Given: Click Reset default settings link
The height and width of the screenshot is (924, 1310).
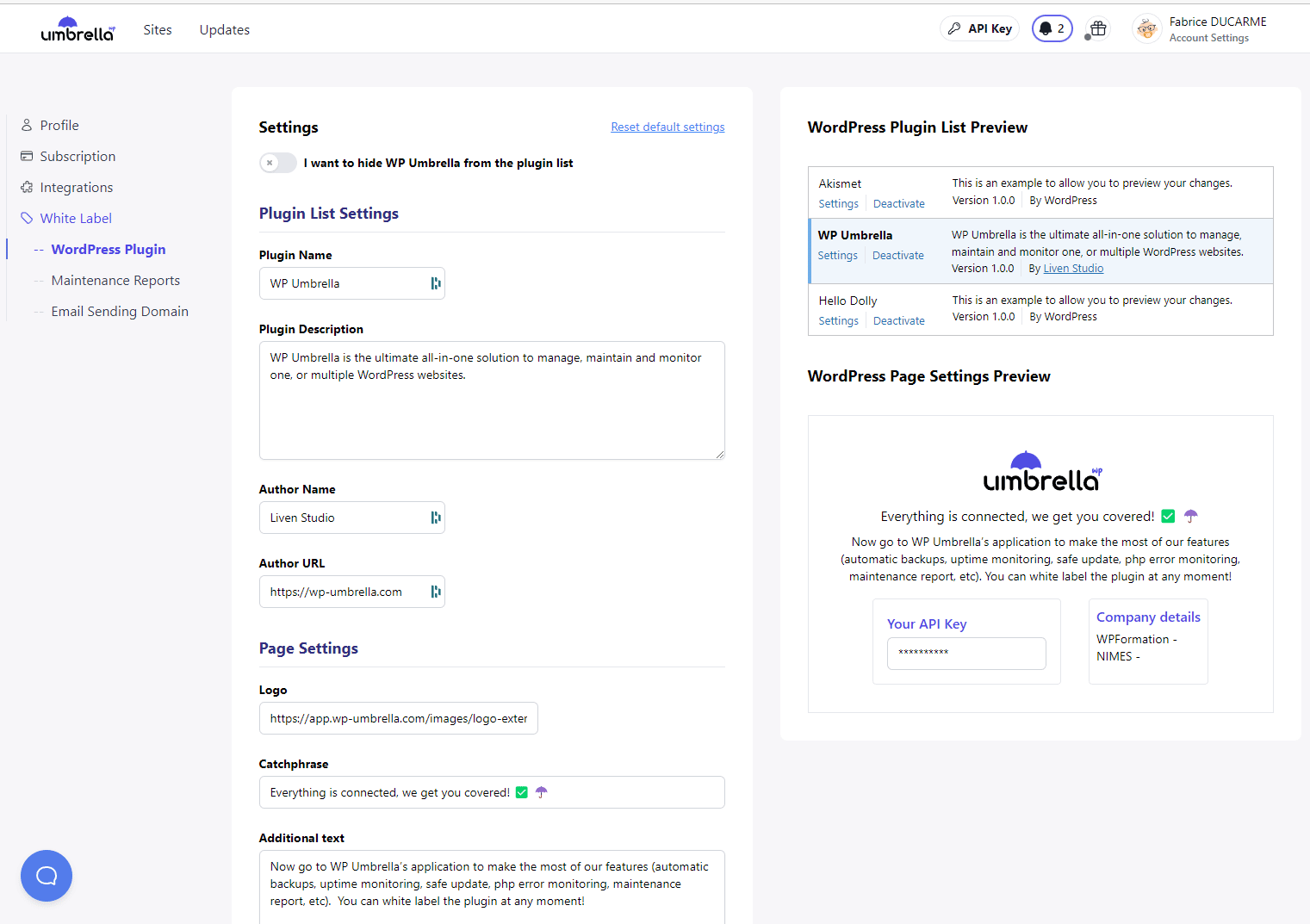Looking at the screenshot, I should click(667, 127).
